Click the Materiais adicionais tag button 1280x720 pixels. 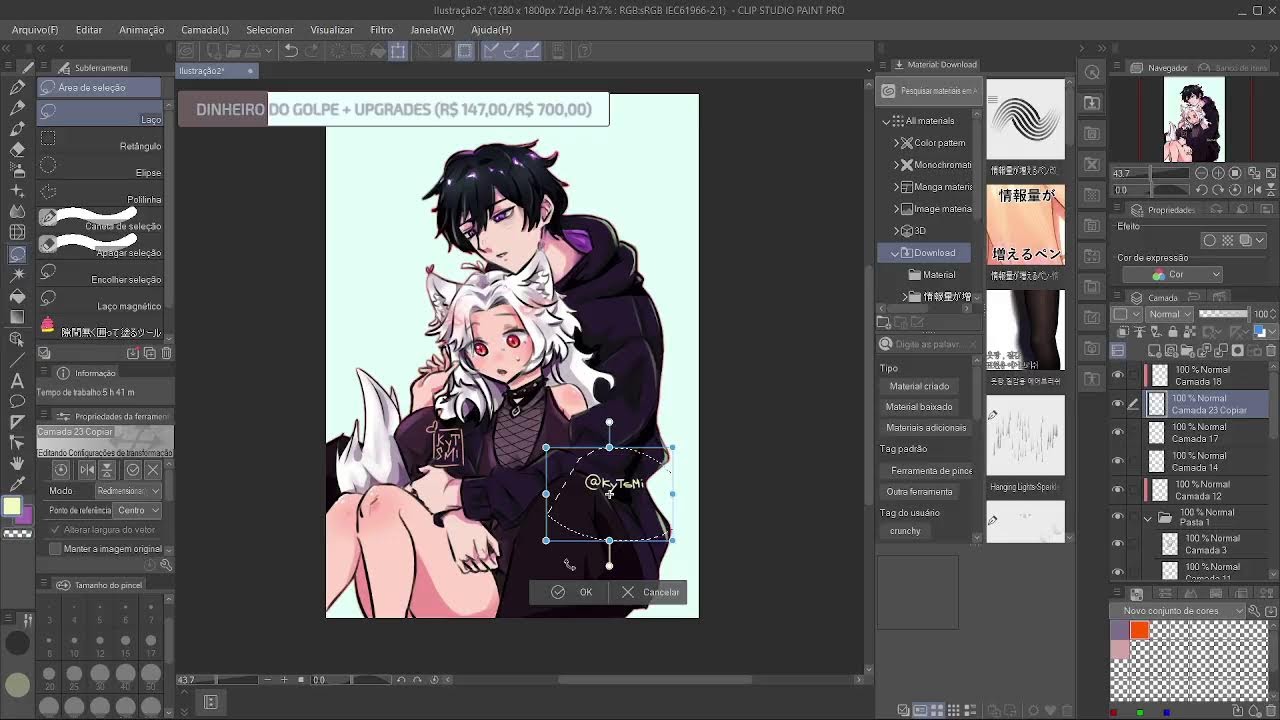tap(926, 428)
